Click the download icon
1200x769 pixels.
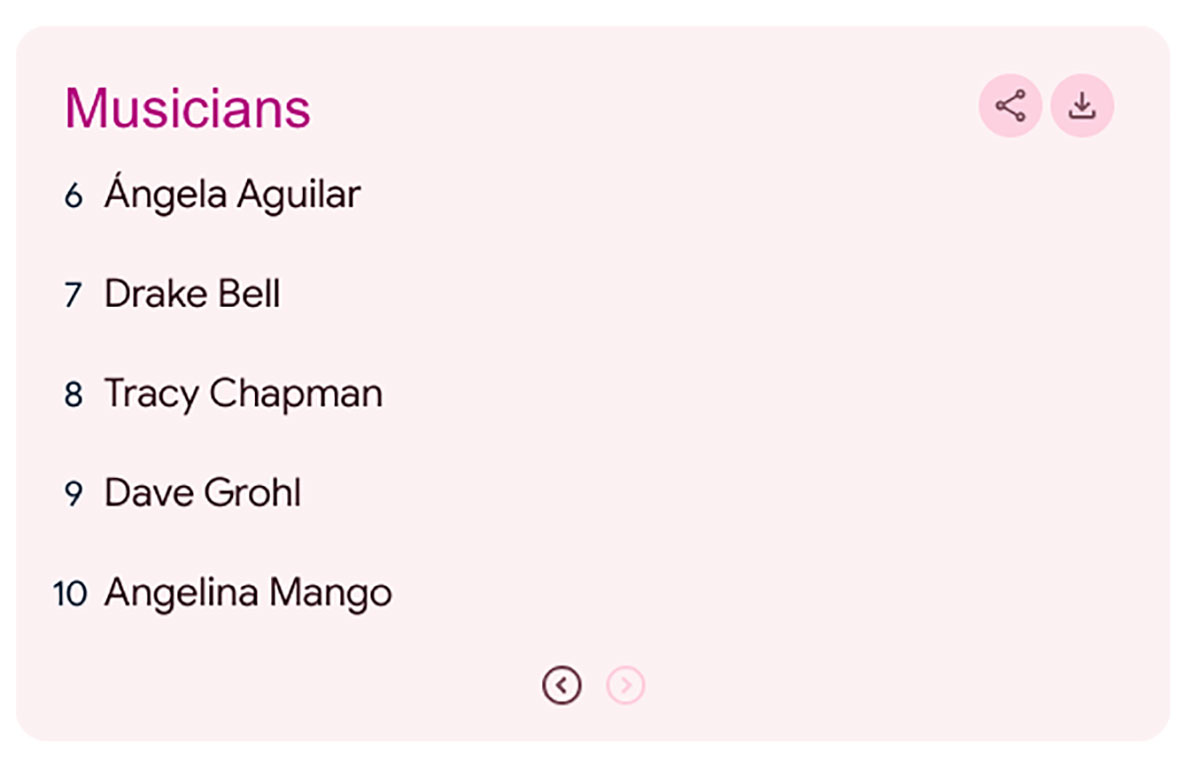[1082, 105]
